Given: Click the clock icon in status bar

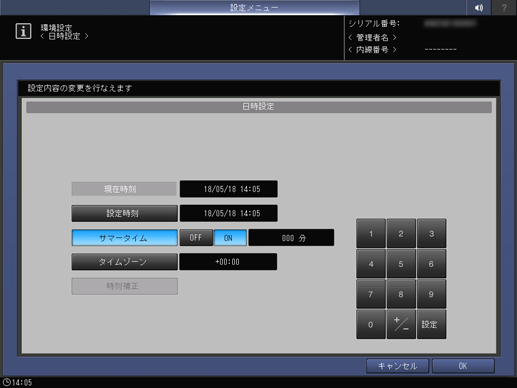Looking at the screenshot, I should tap(6, 382).
